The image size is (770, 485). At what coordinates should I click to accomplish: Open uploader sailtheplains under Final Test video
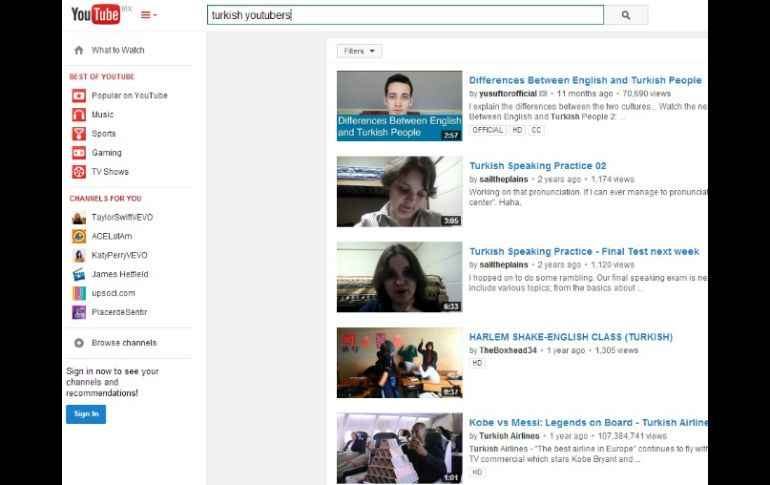click(506, 265)
